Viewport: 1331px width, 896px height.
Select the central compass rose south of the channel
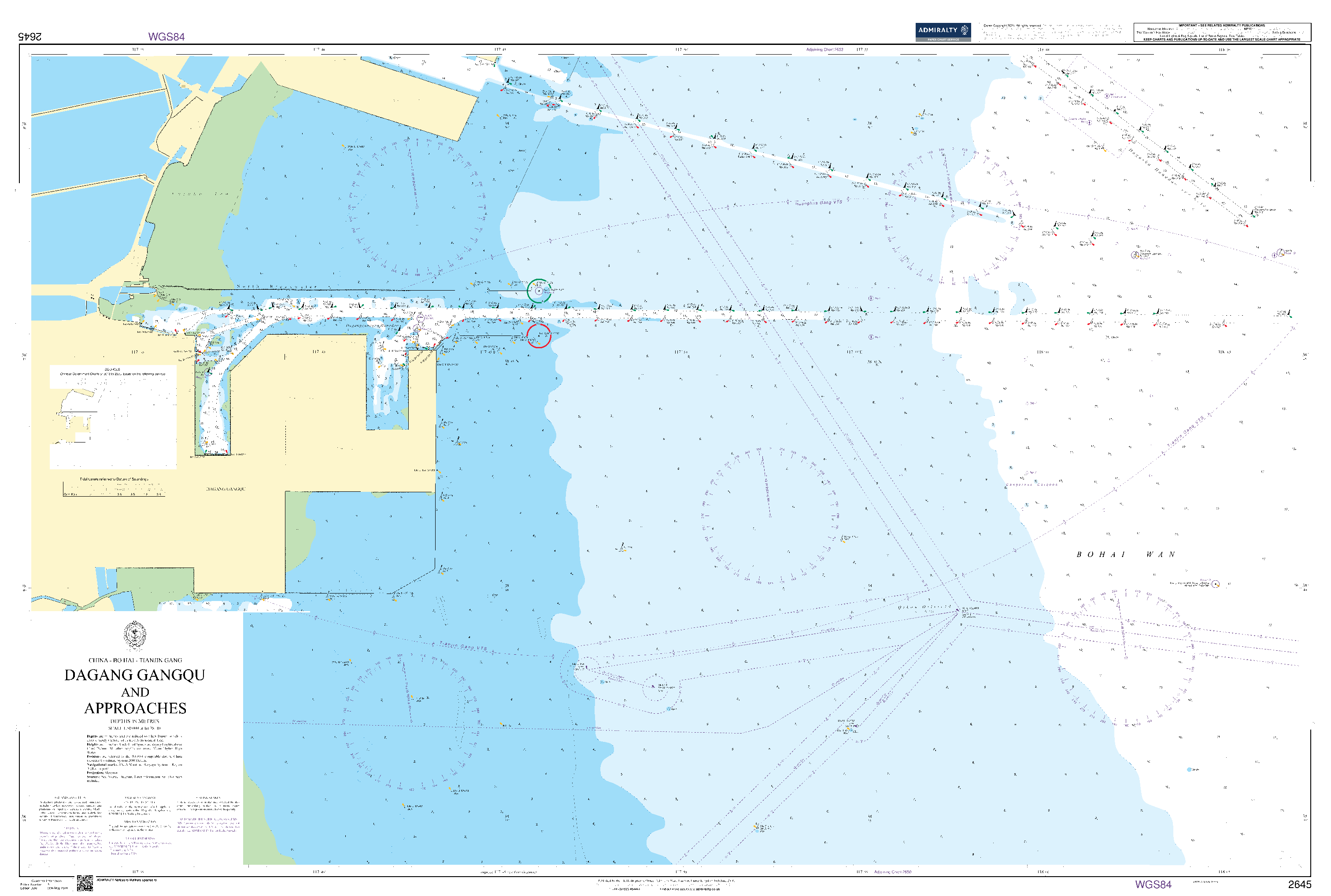click(770, 516)
